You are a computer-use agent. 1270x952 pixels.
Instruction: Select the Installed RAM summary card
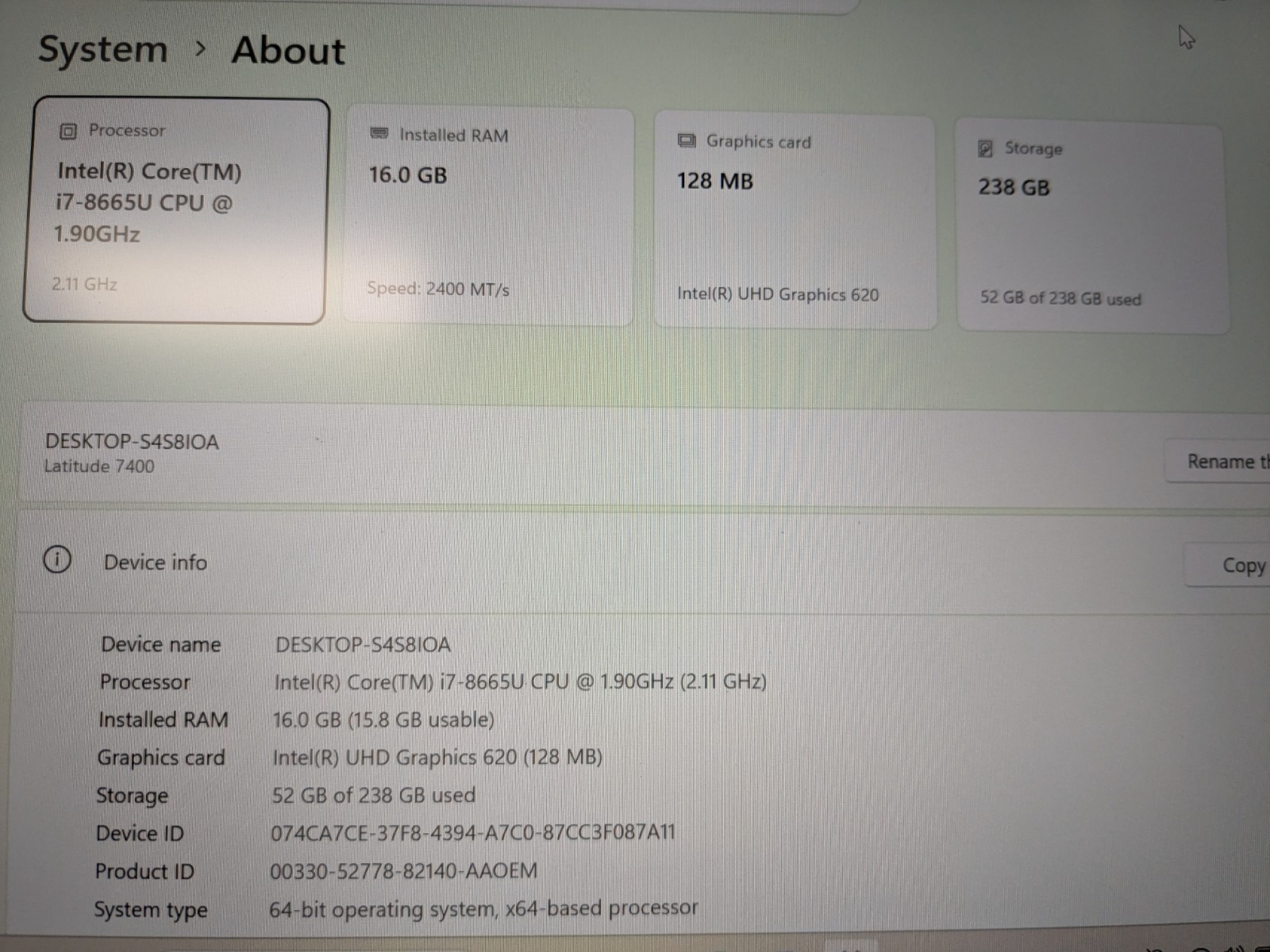click(x=490, y=216)
